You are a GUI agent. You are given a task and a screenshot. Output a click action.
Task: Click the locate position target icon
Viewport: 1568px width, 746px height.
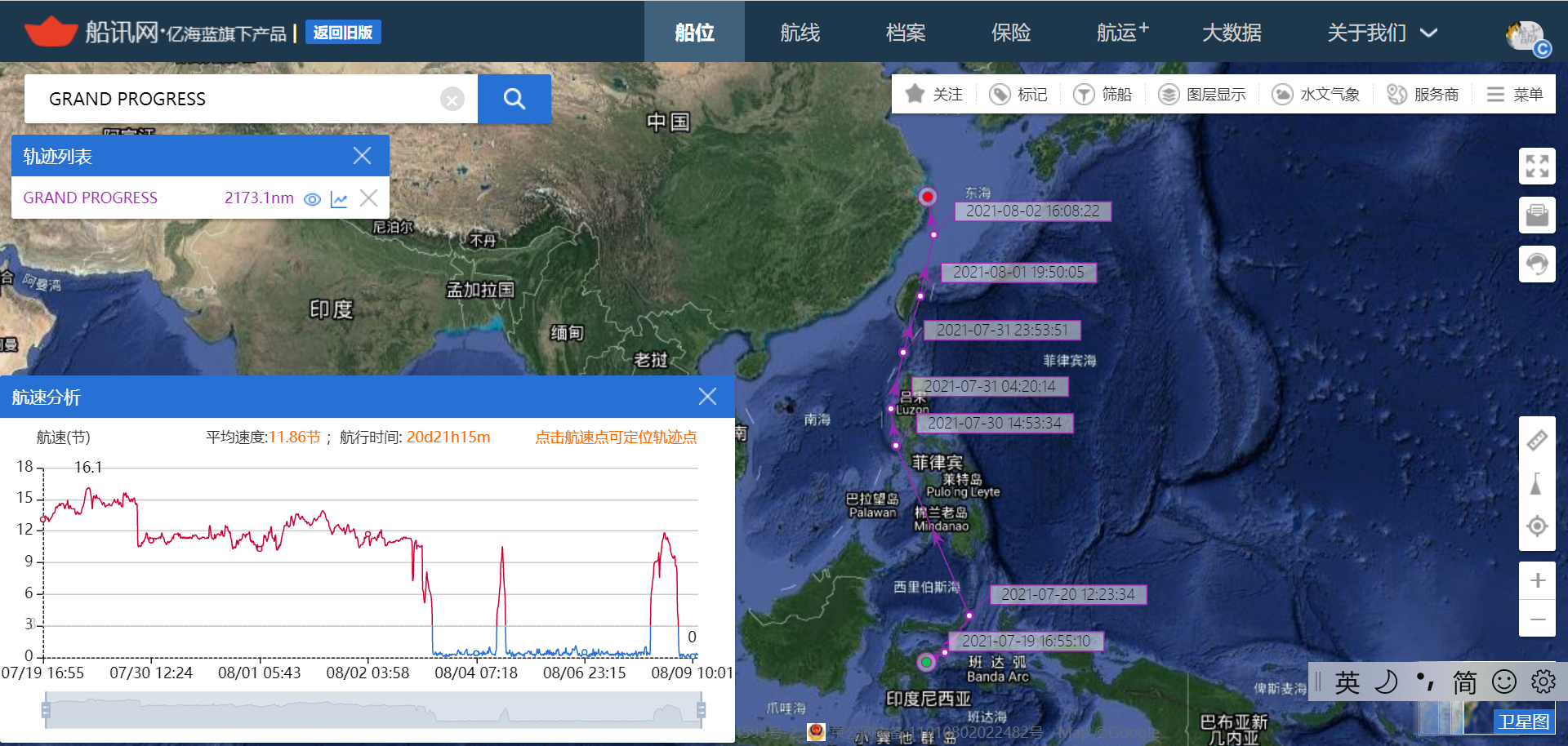coord(1536,526)
